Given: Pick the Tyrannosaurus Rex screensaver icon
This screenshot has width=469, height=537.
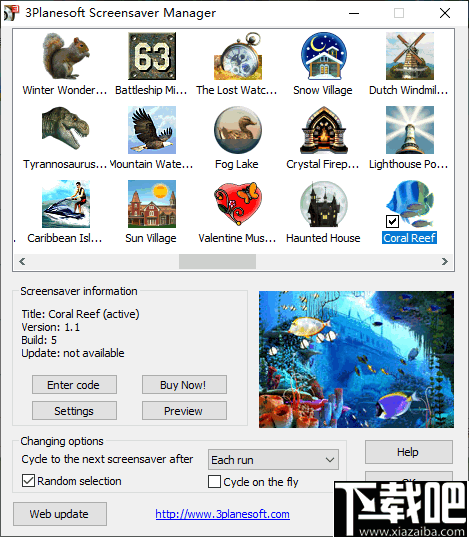Looking at the screenshot, I should click(x=66, y=130).
